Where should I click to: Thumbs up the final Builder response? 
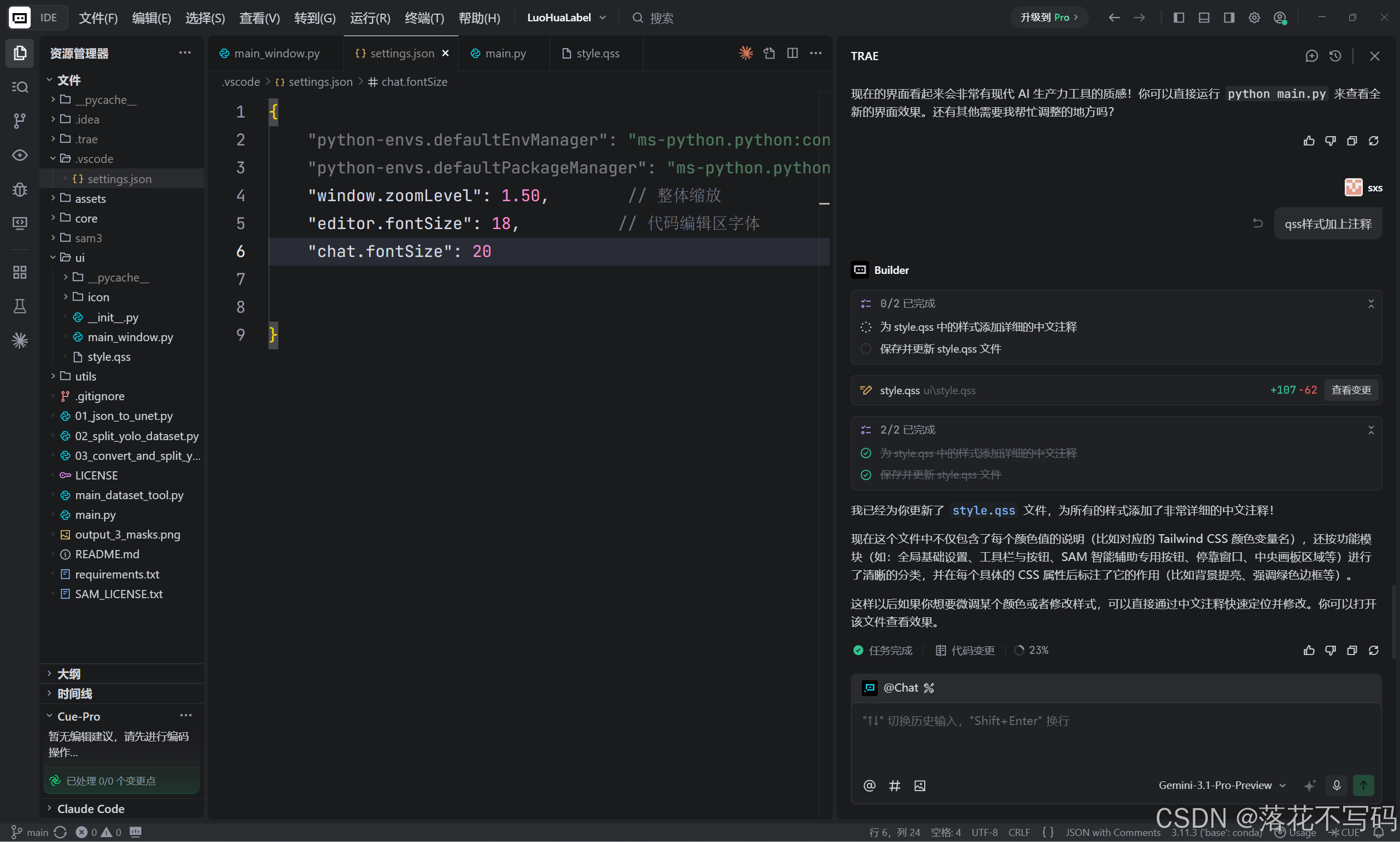click(x=1309, y=650)
